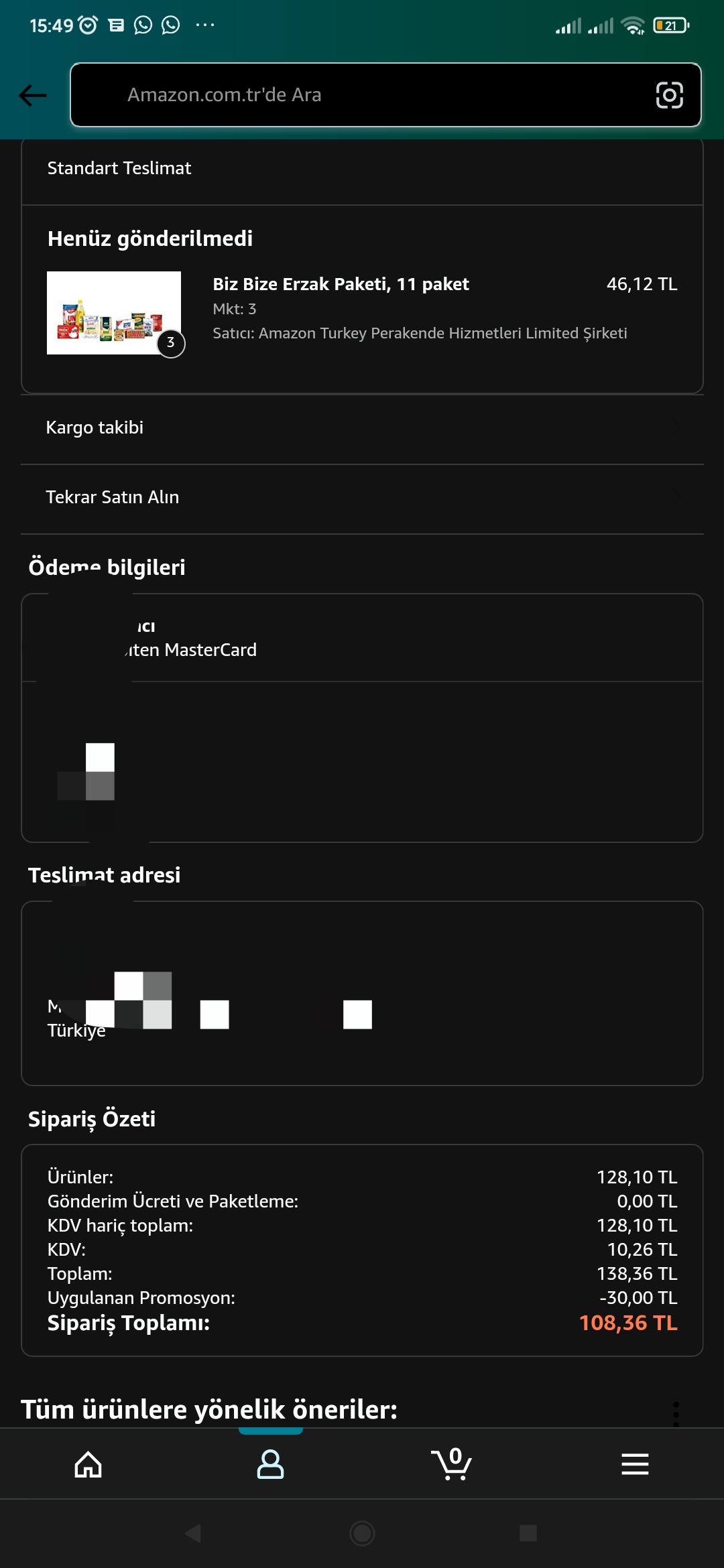Open camera lens search icon
The width and height of the screenshot is (724, 1568).
click(669, 95)
